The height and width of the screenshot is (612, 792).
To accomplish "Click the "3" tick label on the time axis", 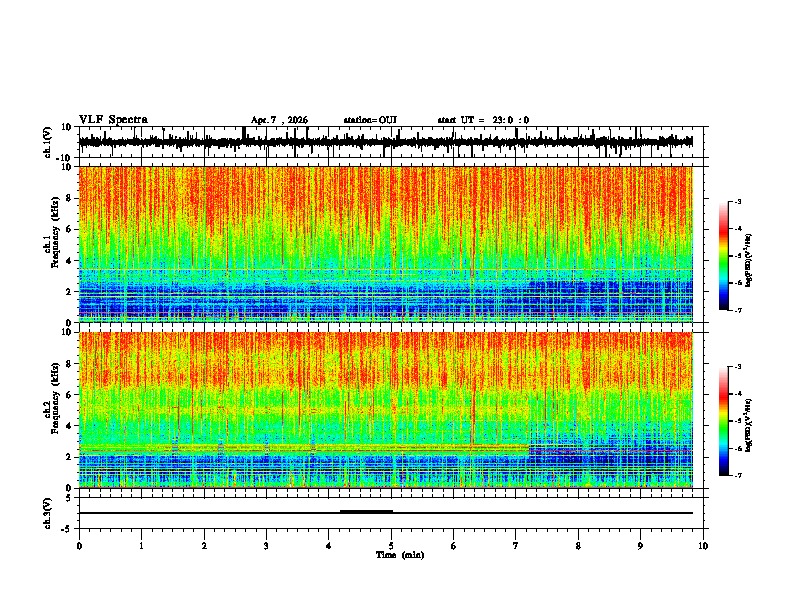I will click(x=266, y=546).
